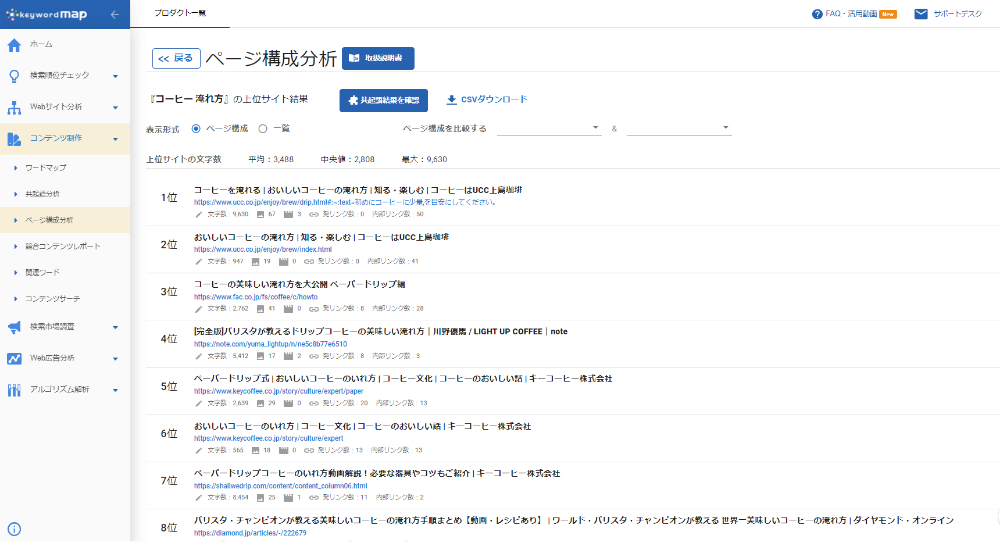The image size is (1000, 542).
Task: Click the 共起語結果を確認 button
Action: coord(383,100)
